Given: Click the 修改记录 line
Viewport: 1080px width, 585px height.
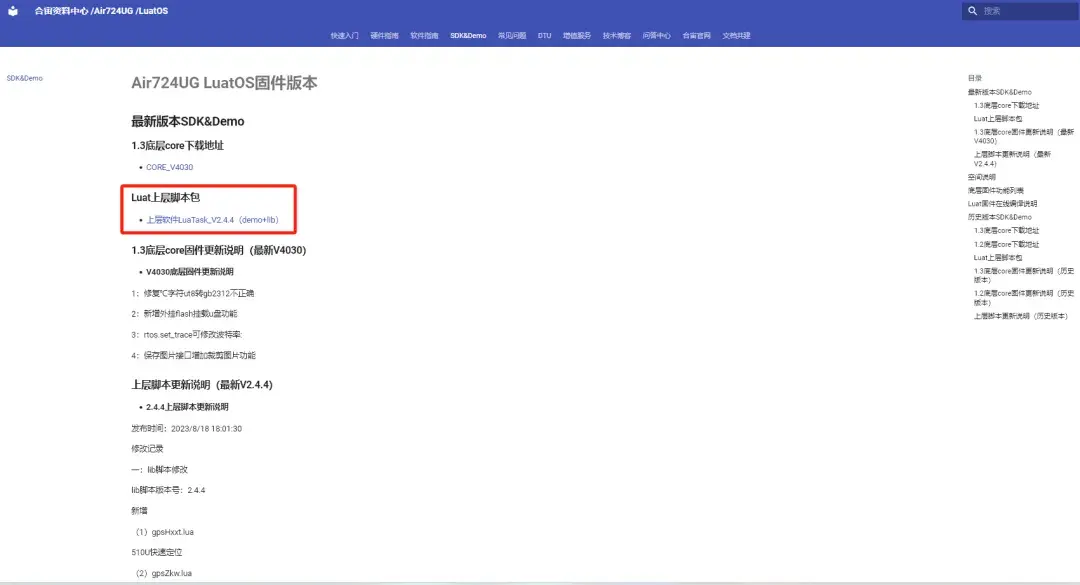Looking at the screenshot, I should [x=147, y=449].
